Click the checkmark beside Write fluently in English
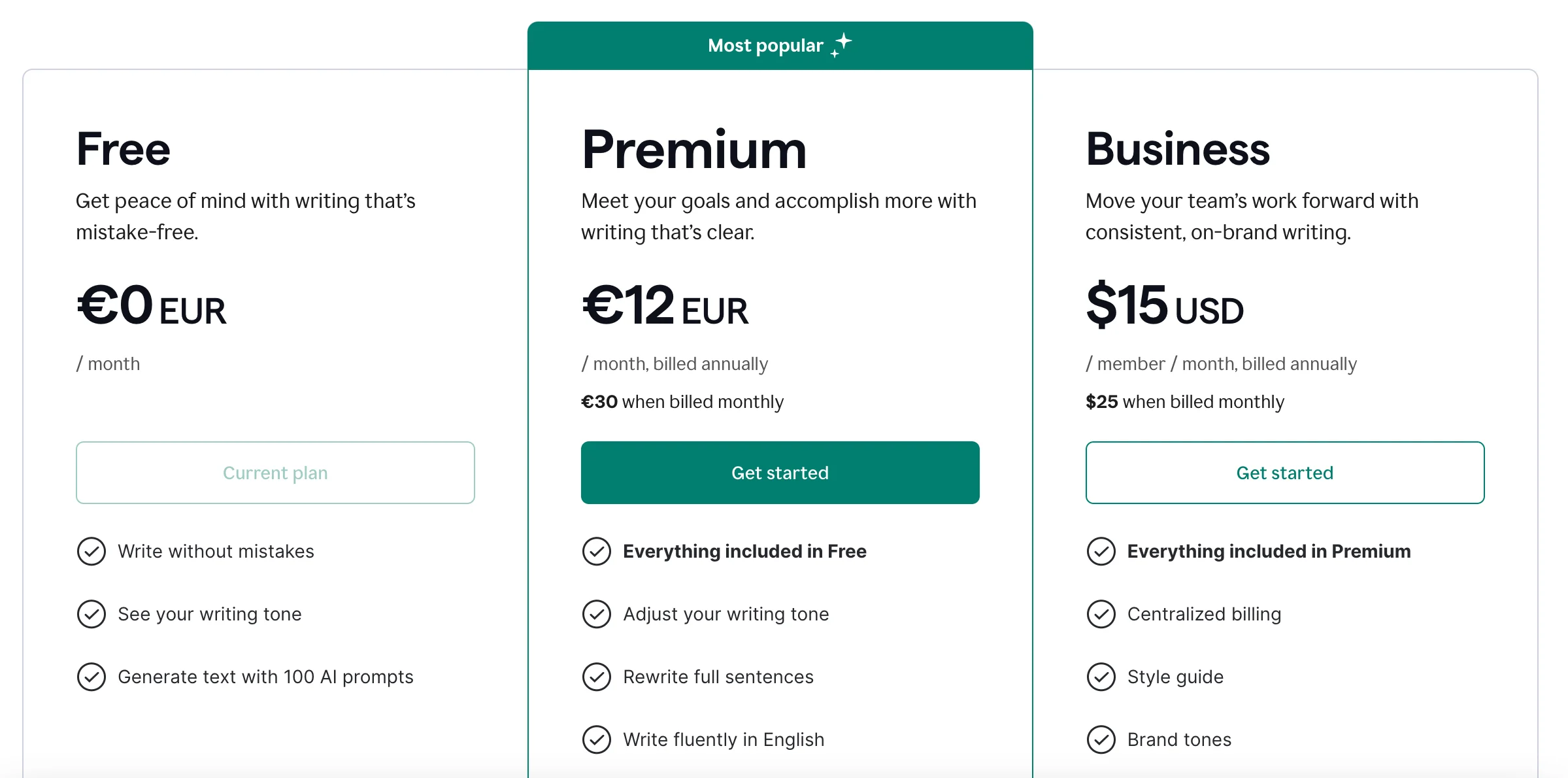Screen dimensions: 1568x778 tap(596, 739)
